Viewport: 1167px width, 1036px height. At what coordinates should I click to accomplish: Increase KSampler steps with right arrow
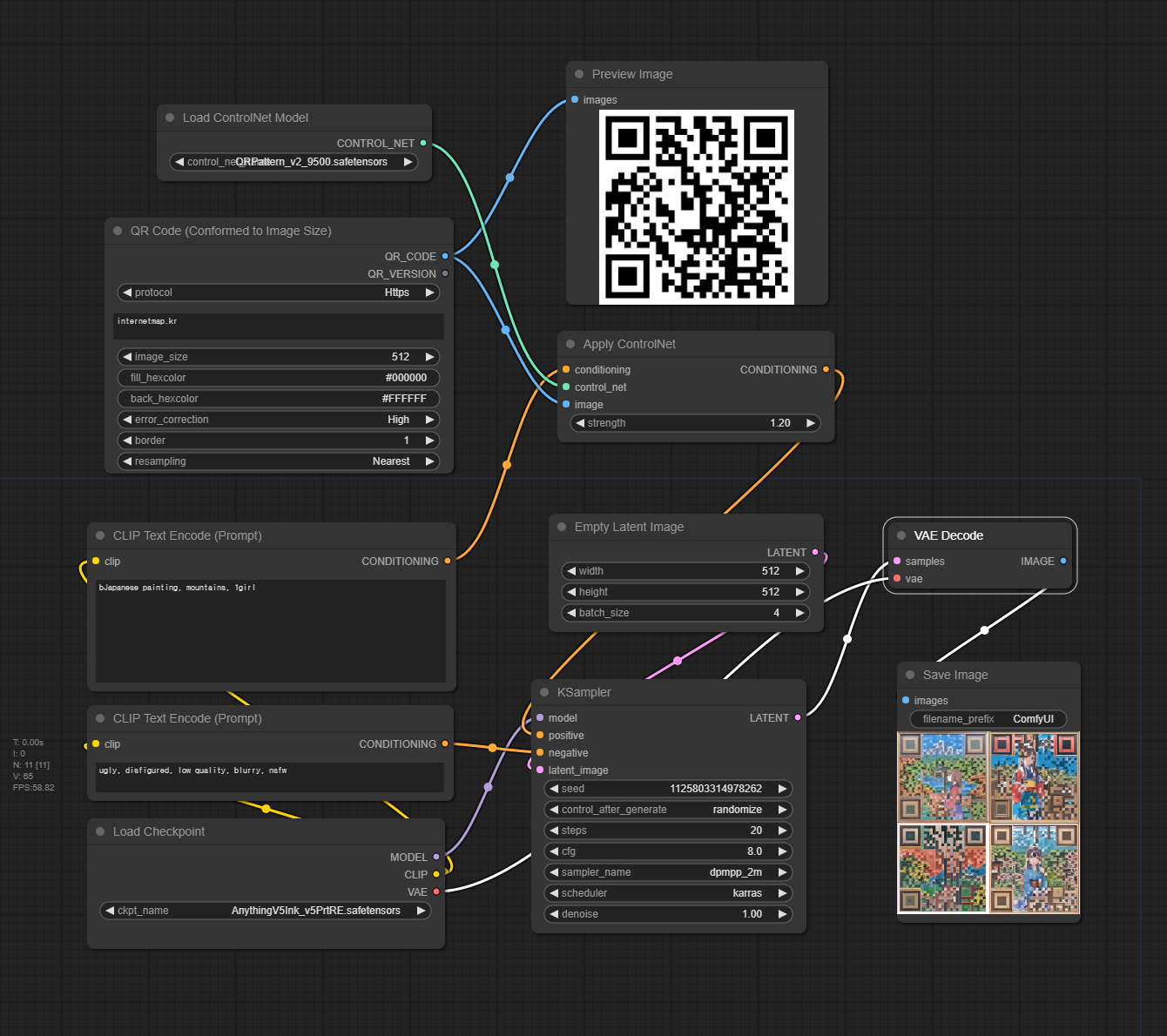click(782, 831)
